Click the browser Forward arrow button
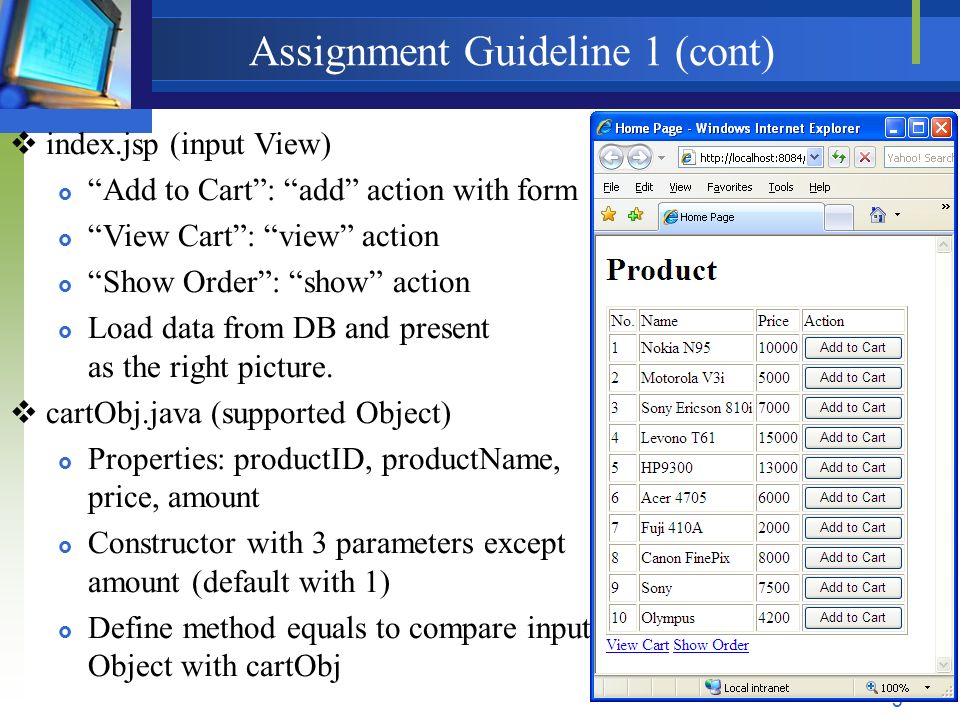 coord(639,157)
